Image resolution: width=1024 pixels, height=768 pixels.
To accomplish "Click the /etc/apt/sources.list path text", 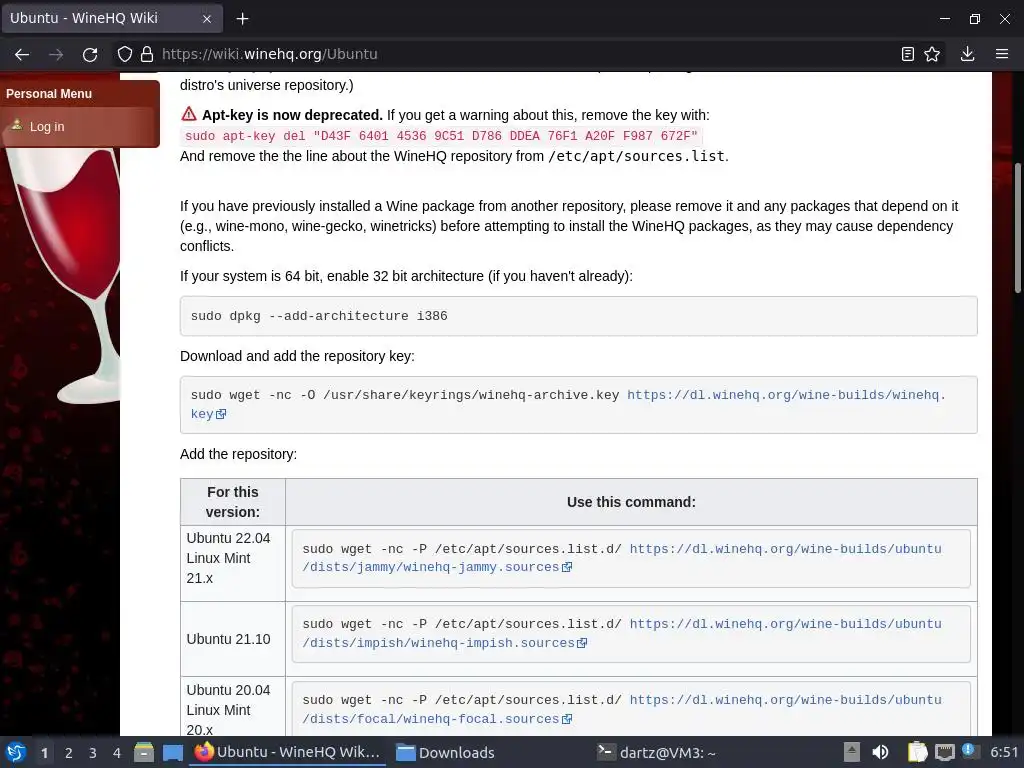I will tap(636, 156).
